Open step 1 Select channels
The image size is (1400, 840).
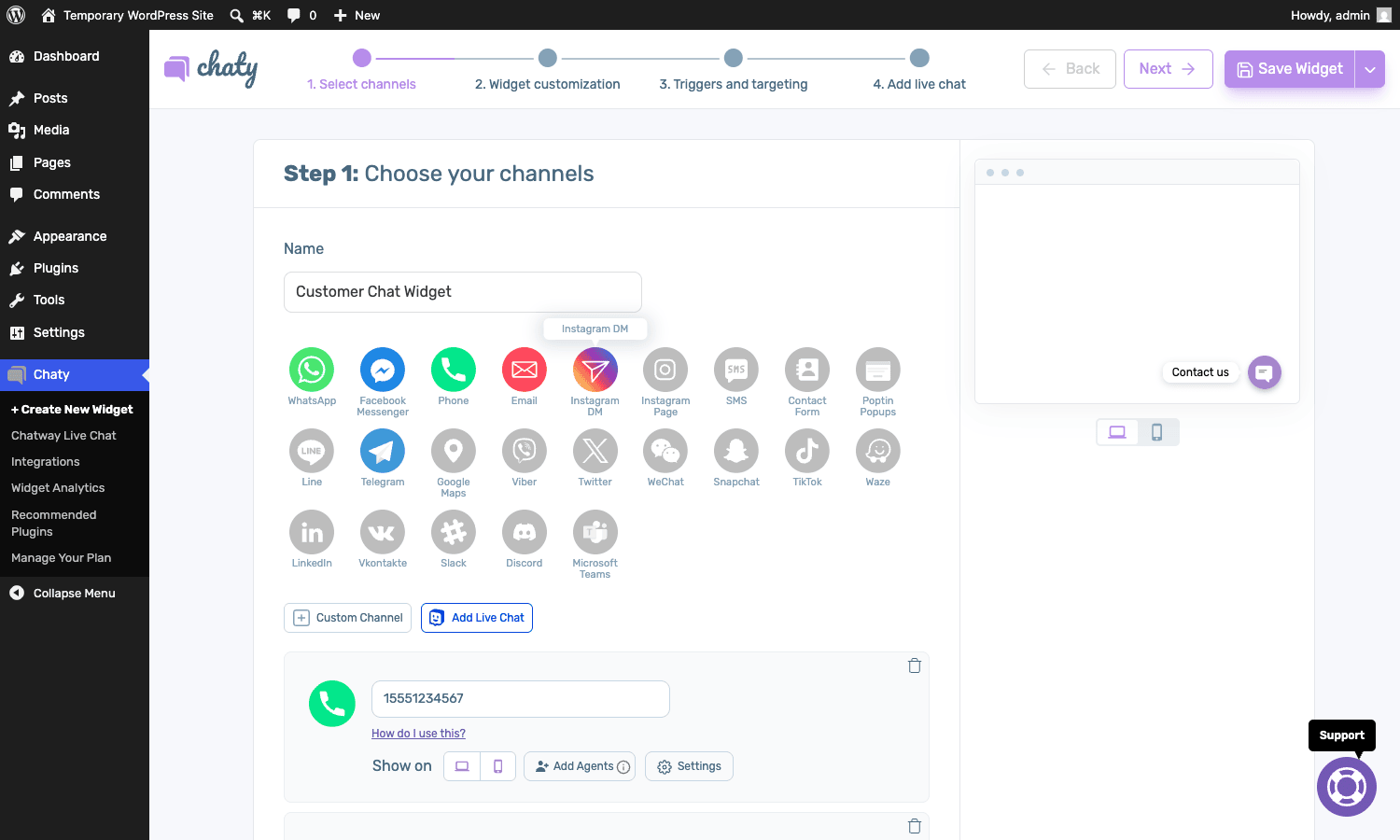point(362,70)
